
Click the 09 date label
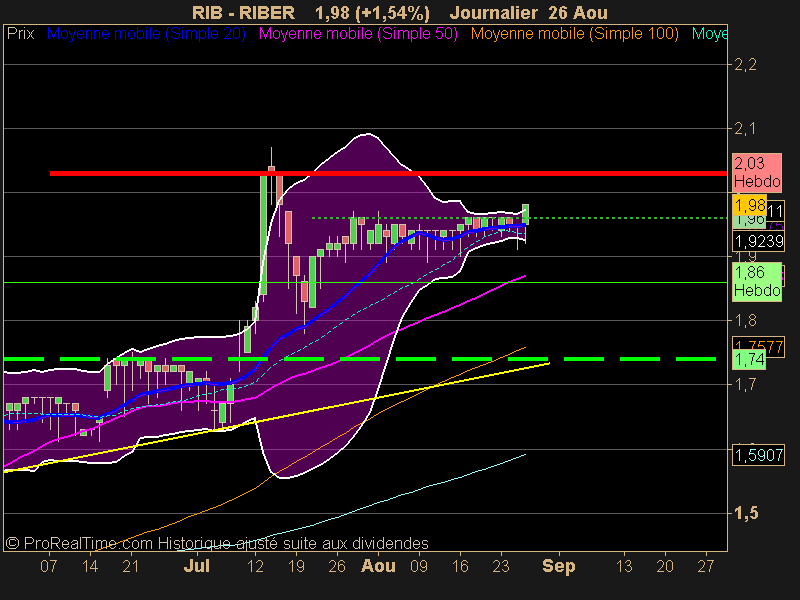coord(419,566)
